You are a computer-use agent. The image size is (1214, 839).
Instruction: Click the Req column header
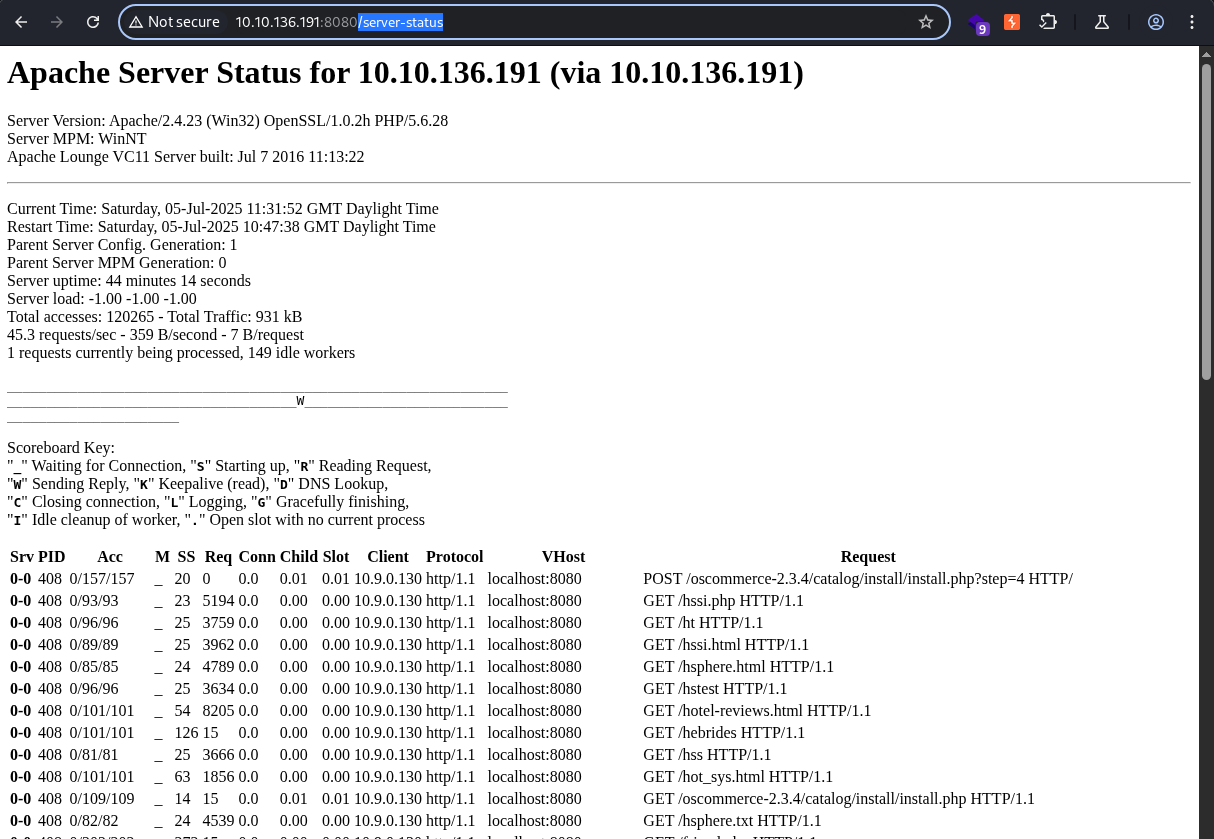(x=218, y=557)
